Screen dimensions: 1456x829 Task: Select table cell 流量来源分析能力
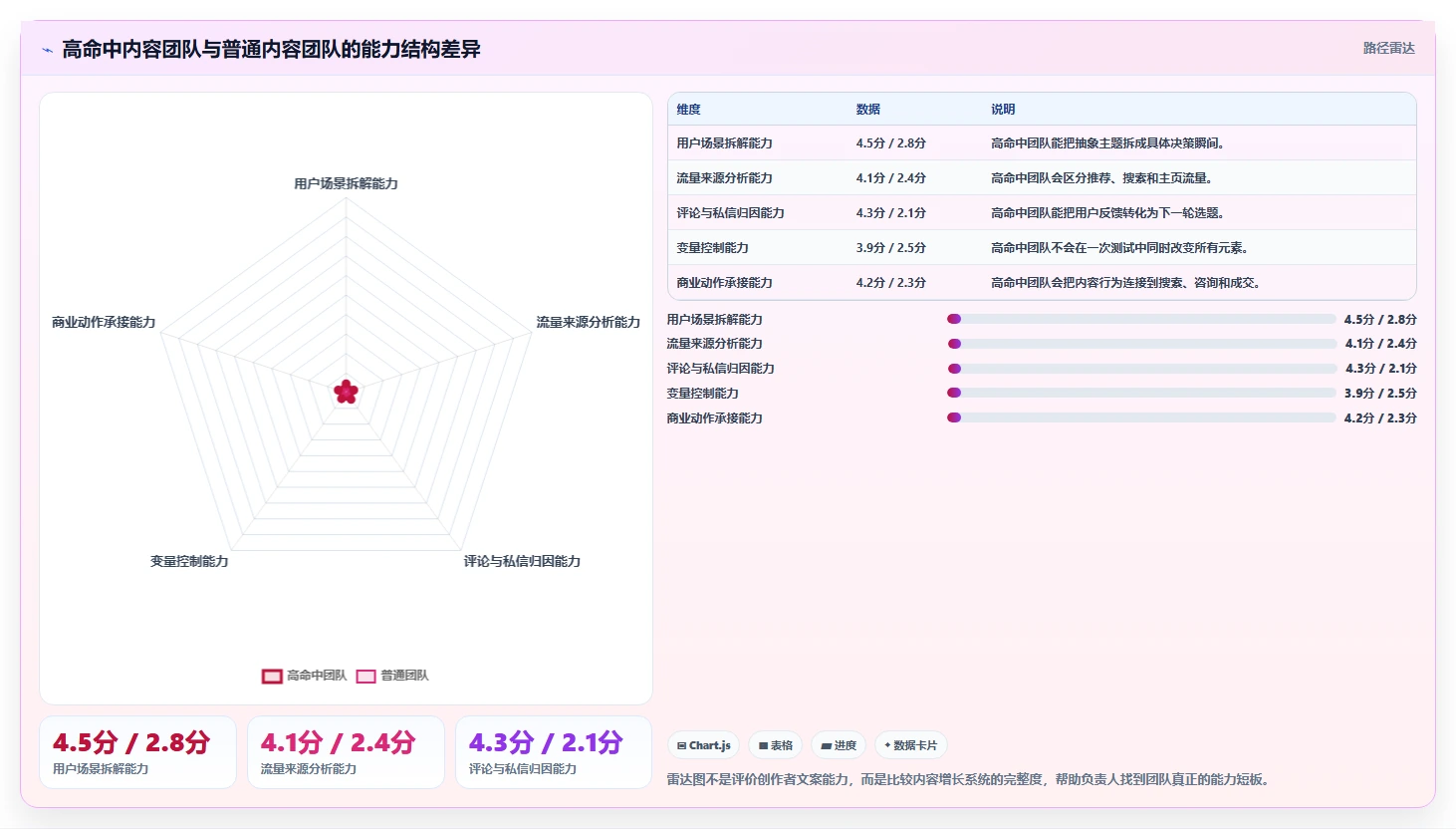pyautogui.click(x=724, y=178)
